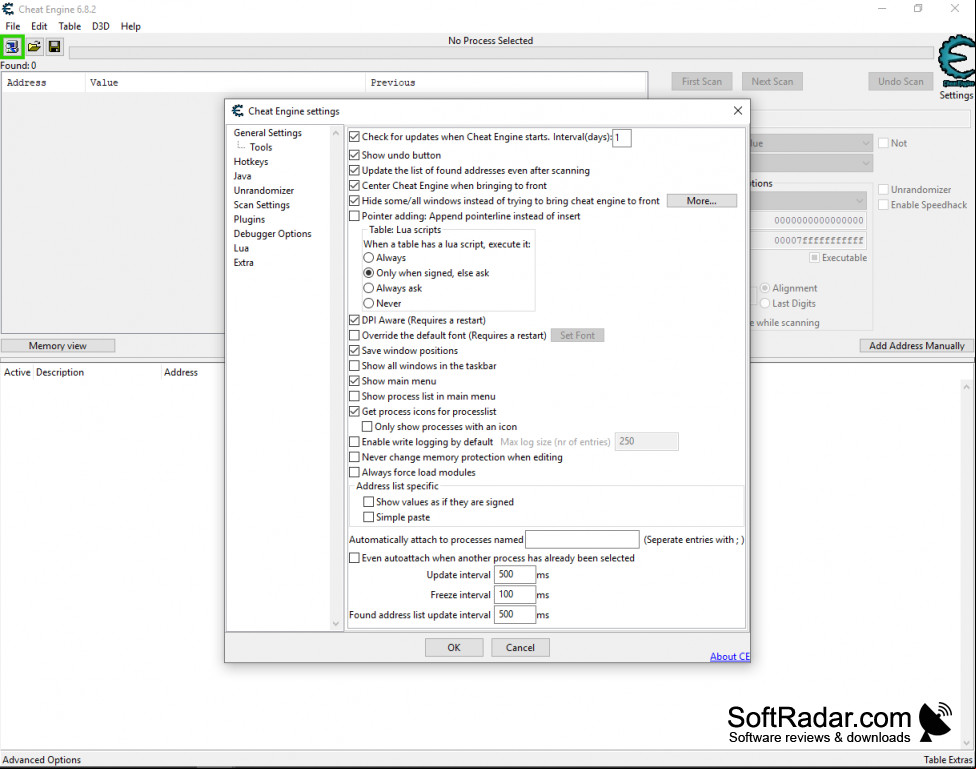
Task: Select General Settings in the settings tree
Action: [x=268, y=133]
